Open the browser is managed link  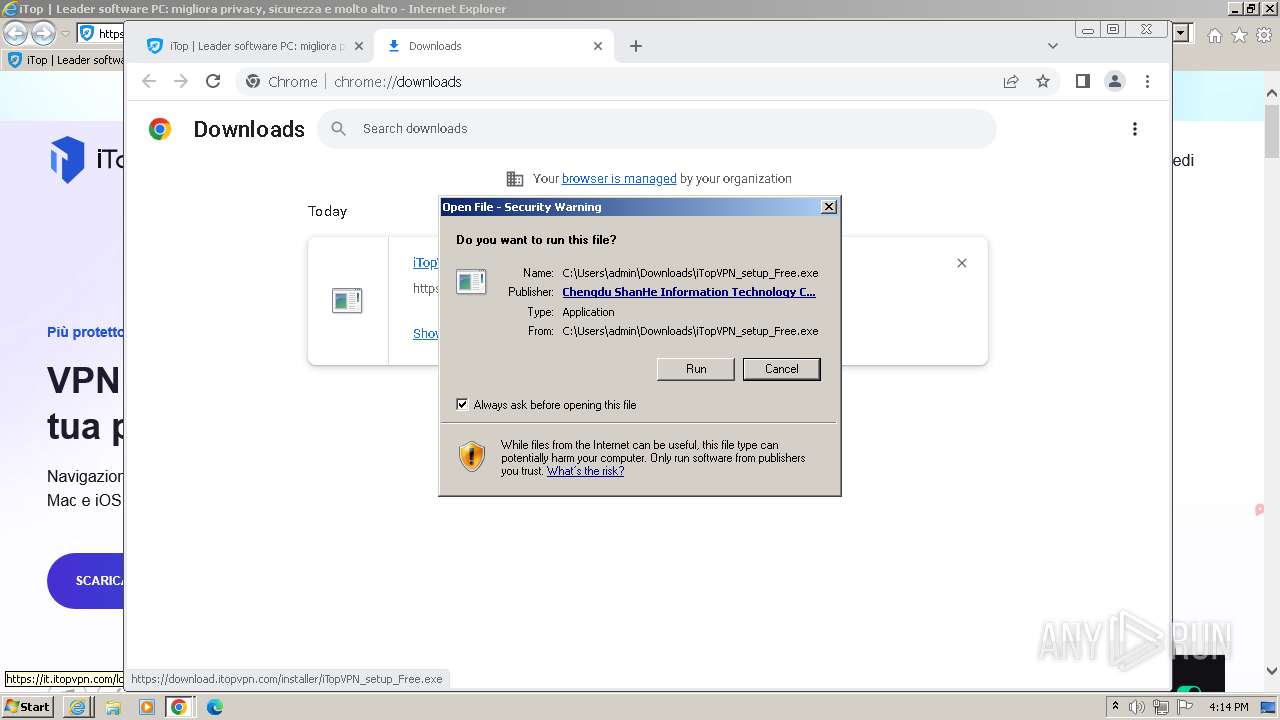619,179
